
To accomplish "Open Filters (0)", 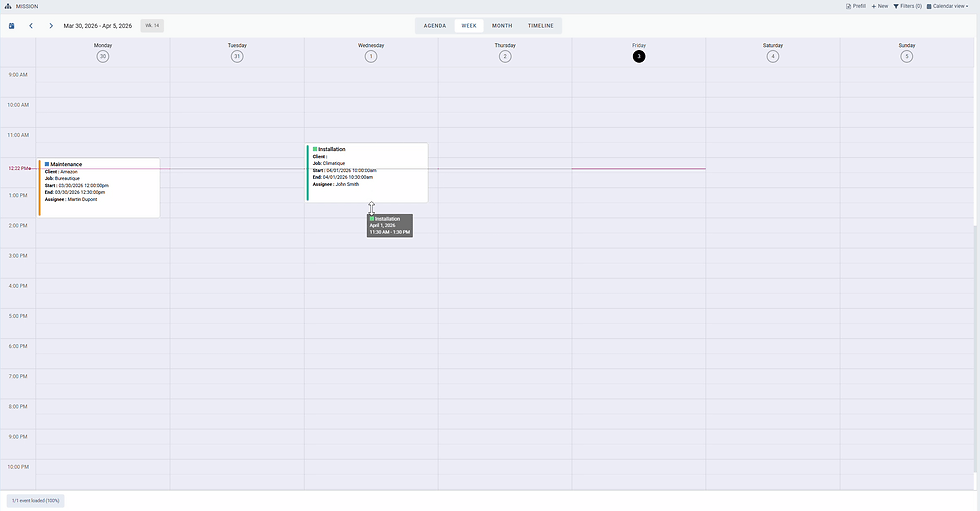I will click(908, 6).
